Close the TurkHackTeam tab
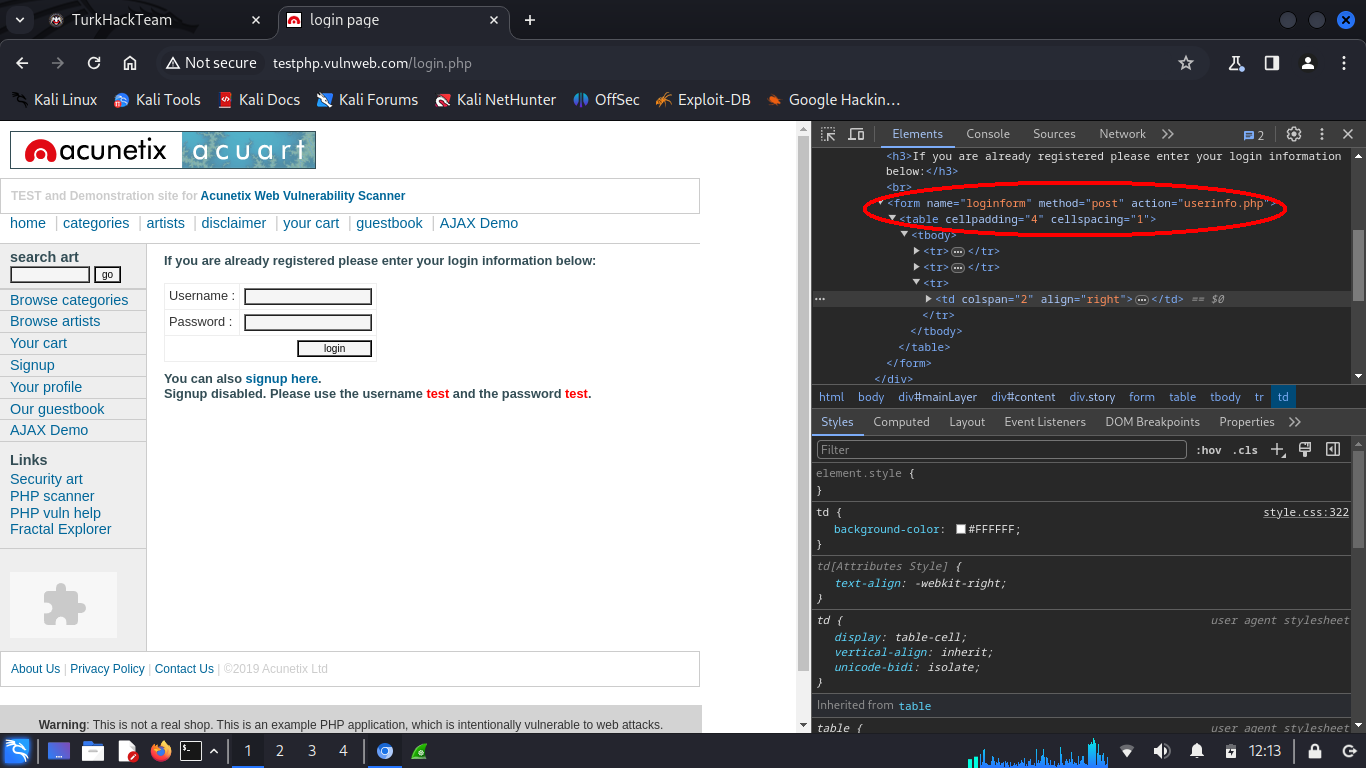The image size is (1366, 768). 257,20
